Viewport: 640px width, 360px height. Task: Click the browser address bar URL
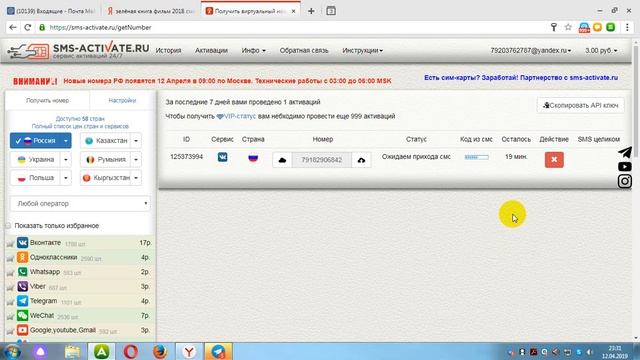tap(100, 27)
